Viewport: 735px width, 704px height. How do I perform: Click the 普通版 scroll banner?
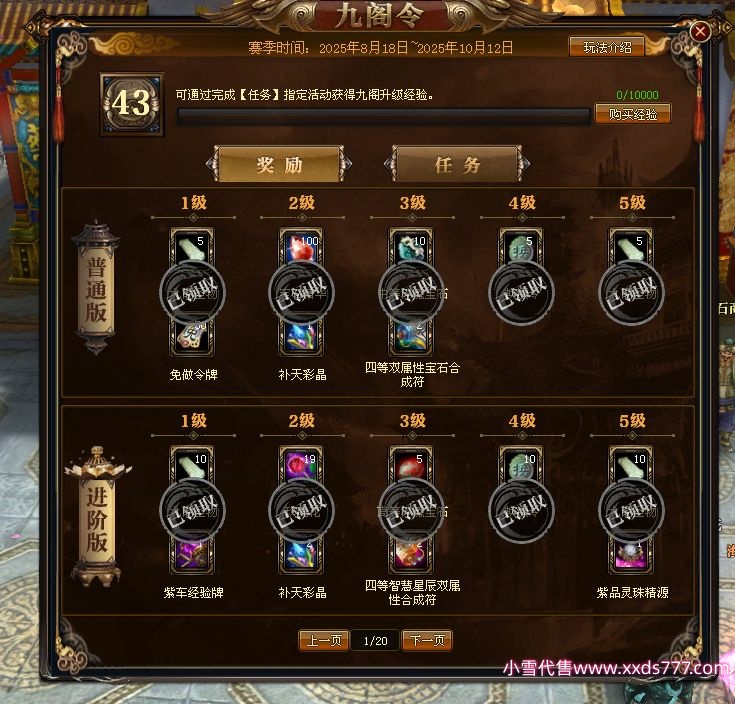(x=96, y=287)
